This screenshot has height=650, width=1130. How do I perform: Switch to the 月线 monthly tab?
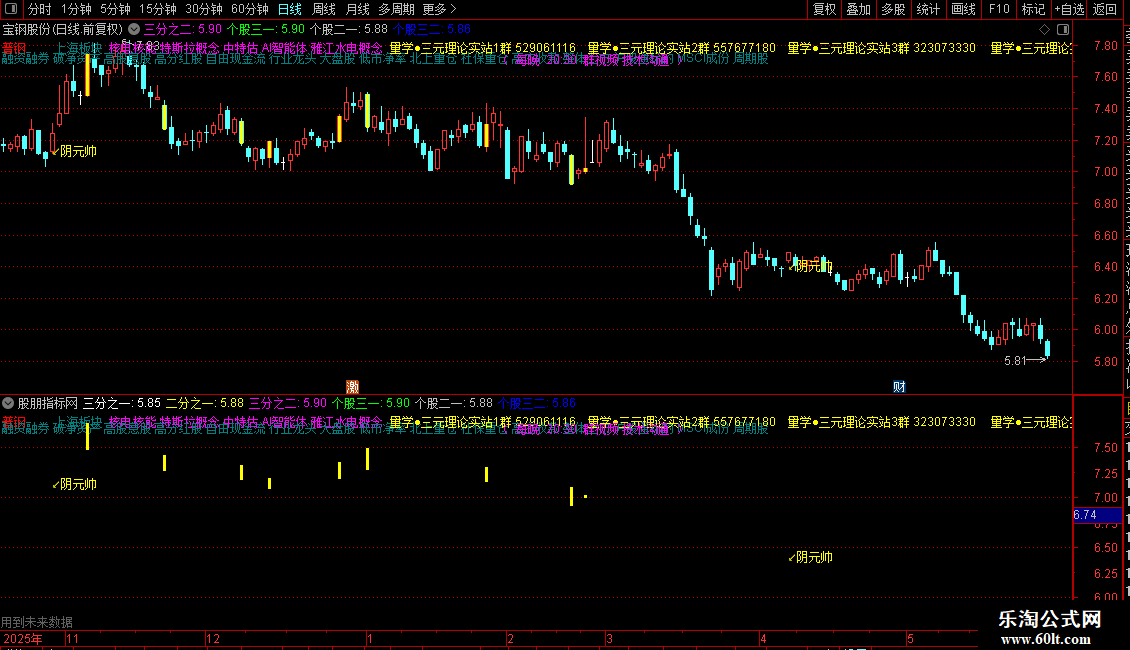tap(357, 9)
